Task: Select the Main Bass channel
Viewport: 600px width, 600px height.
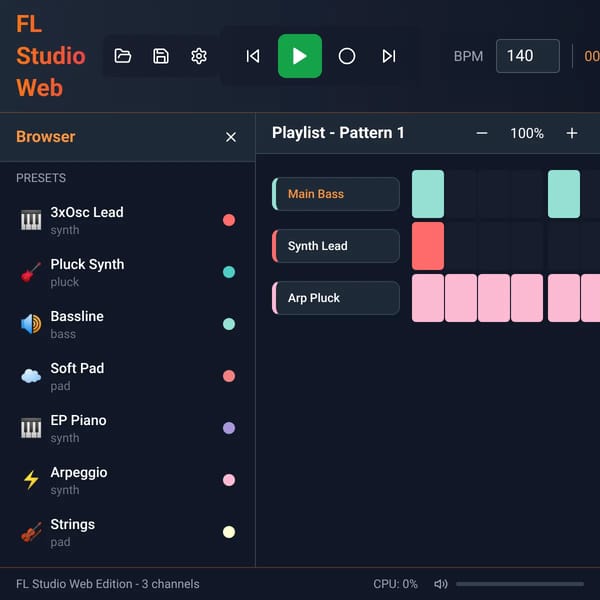Action: click(336, 194)
